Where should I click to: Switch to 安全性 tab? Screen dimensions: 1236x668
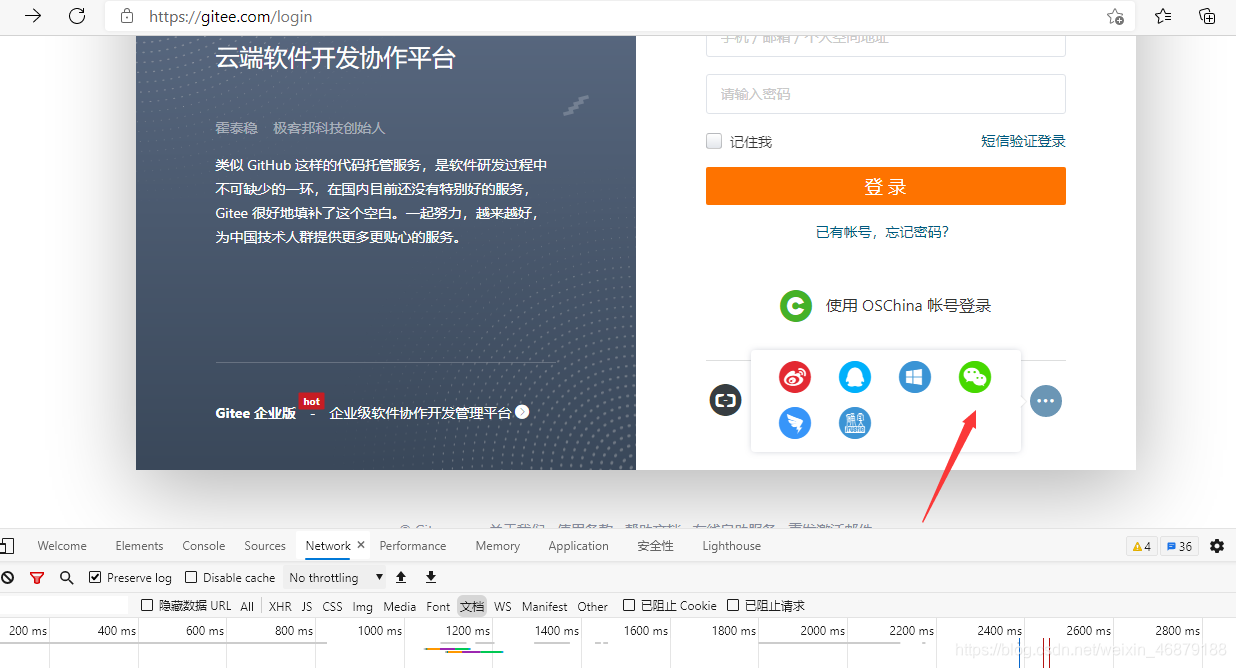click(x=656, y=546)
